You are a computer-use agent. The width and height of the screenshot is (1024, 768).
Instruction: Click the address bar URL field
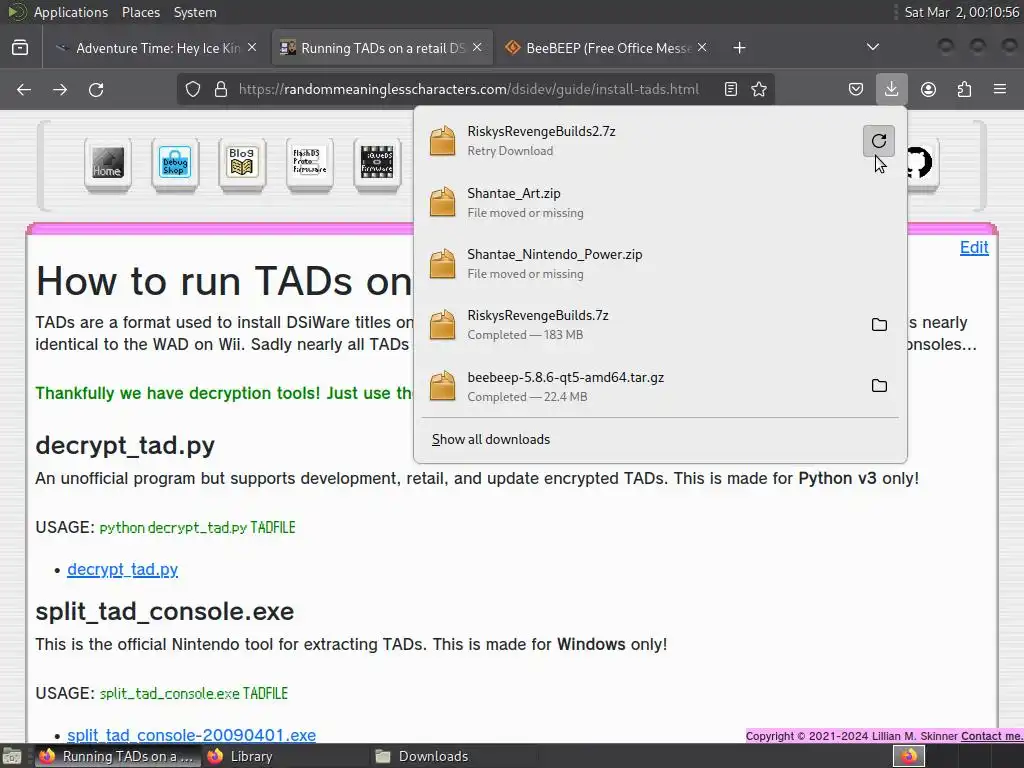[468, 89]
